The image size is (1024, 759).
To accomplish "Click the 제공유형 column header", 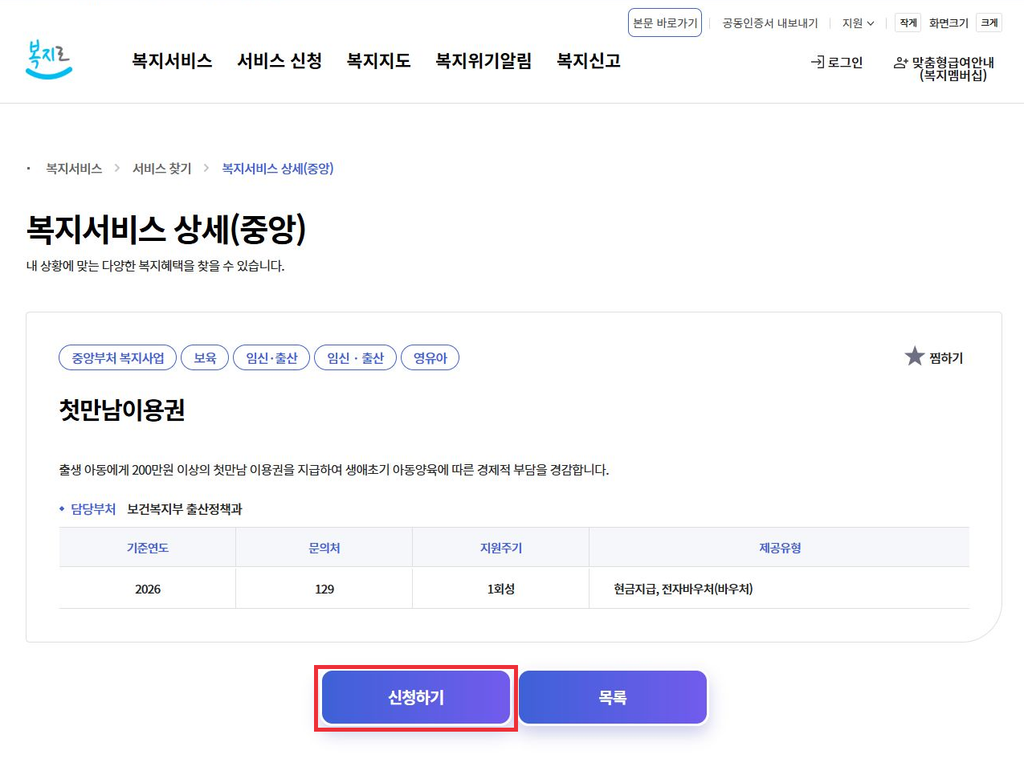I will coord(780,547).
